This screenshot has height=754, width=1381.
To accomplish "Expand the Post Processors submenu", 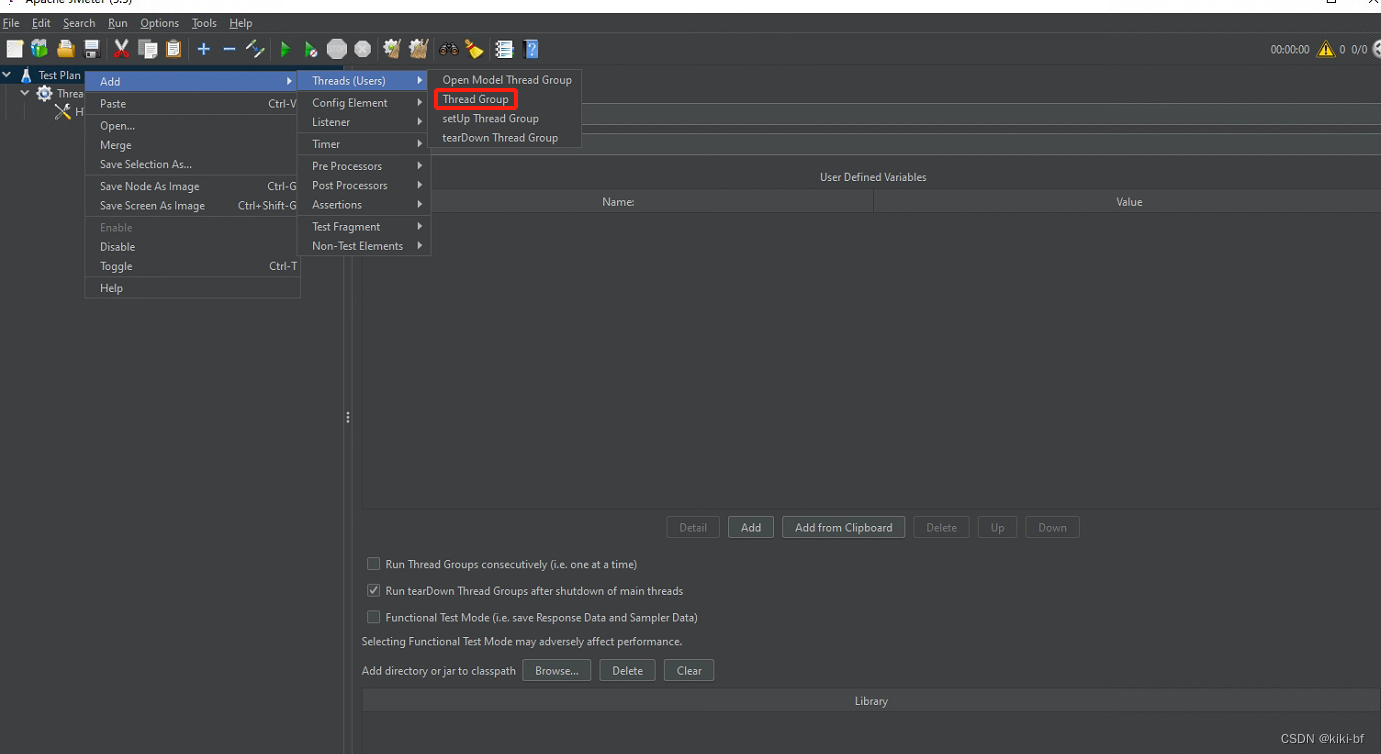I will (364, 185).
